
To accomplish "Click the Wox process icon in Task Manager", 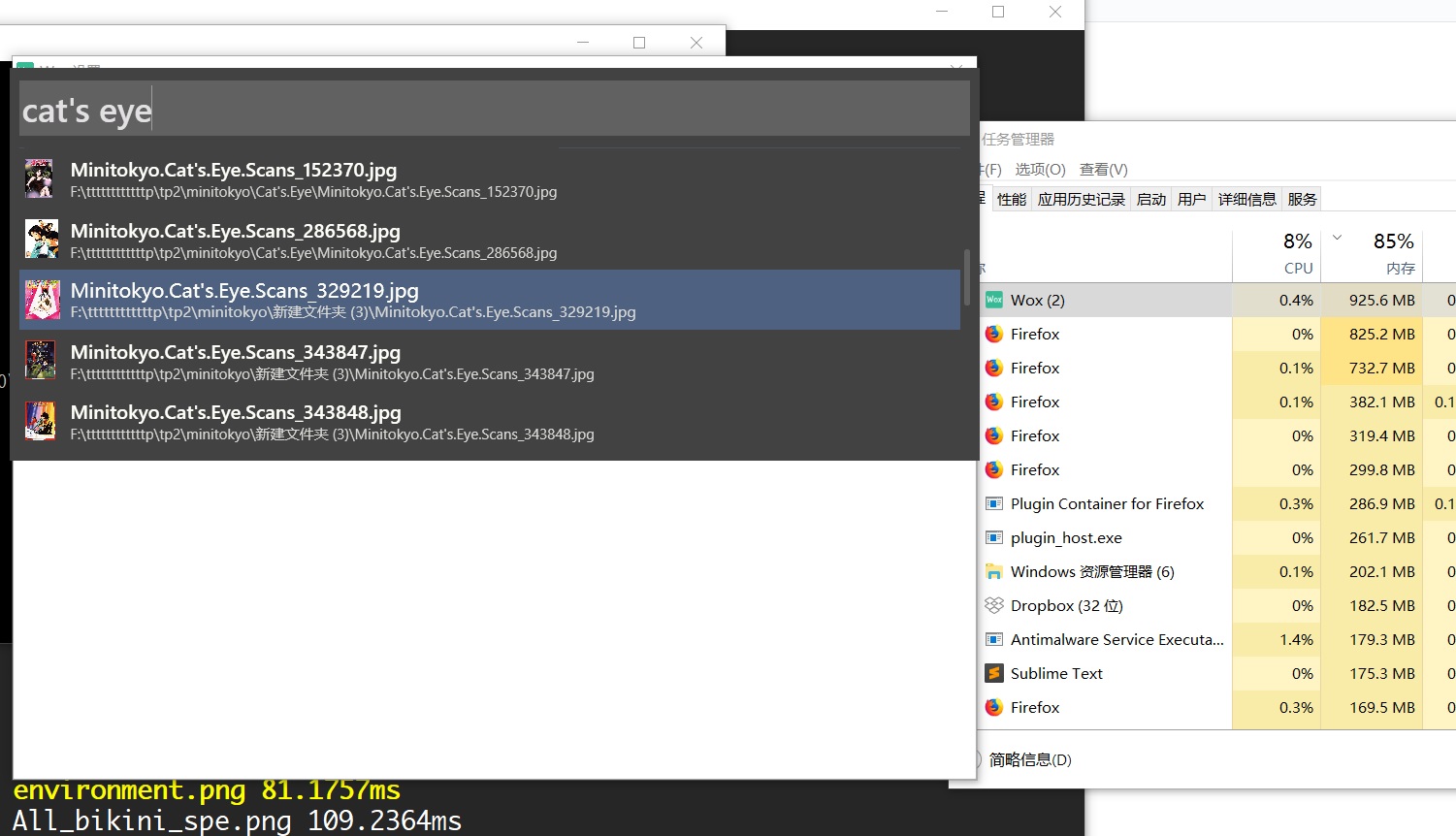I will tap(993, 300).
